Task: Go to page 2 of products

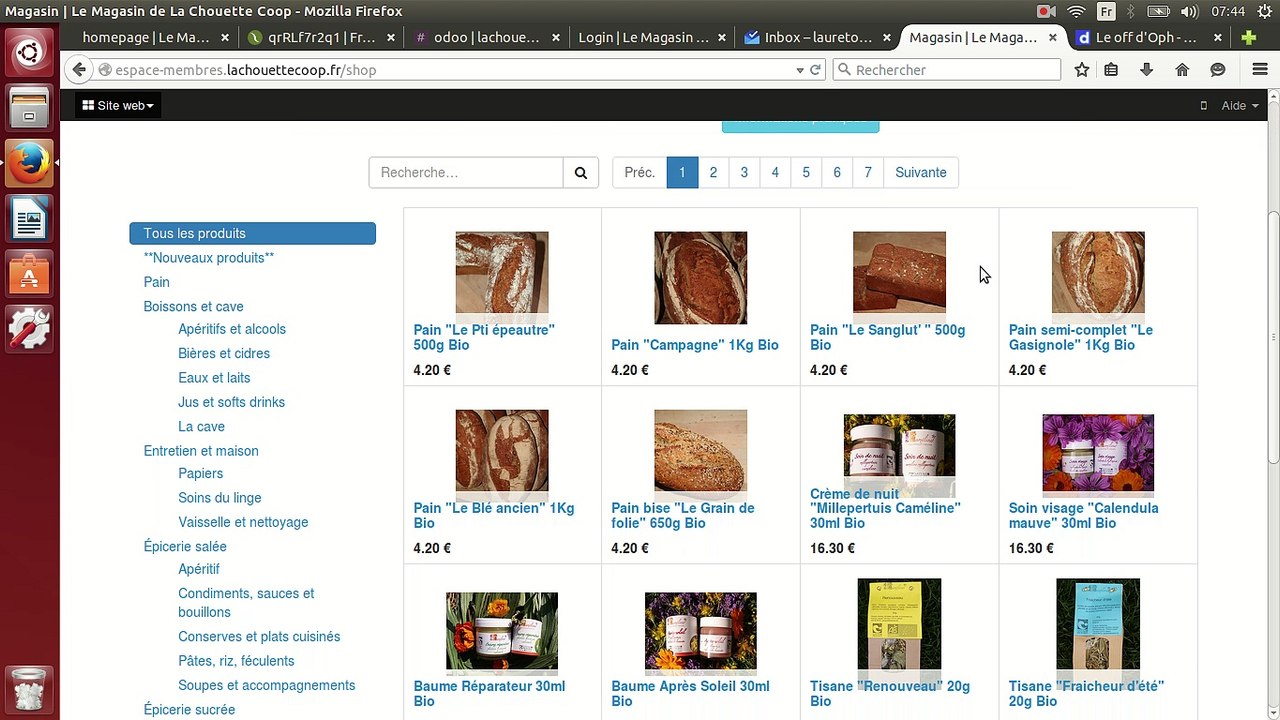Action: pos(713,172)
